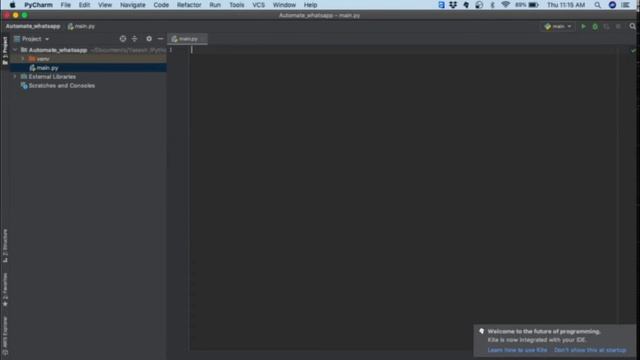640x360 pixels.
Task: Click line 1 in the editor area
Action: pos(404,50)
